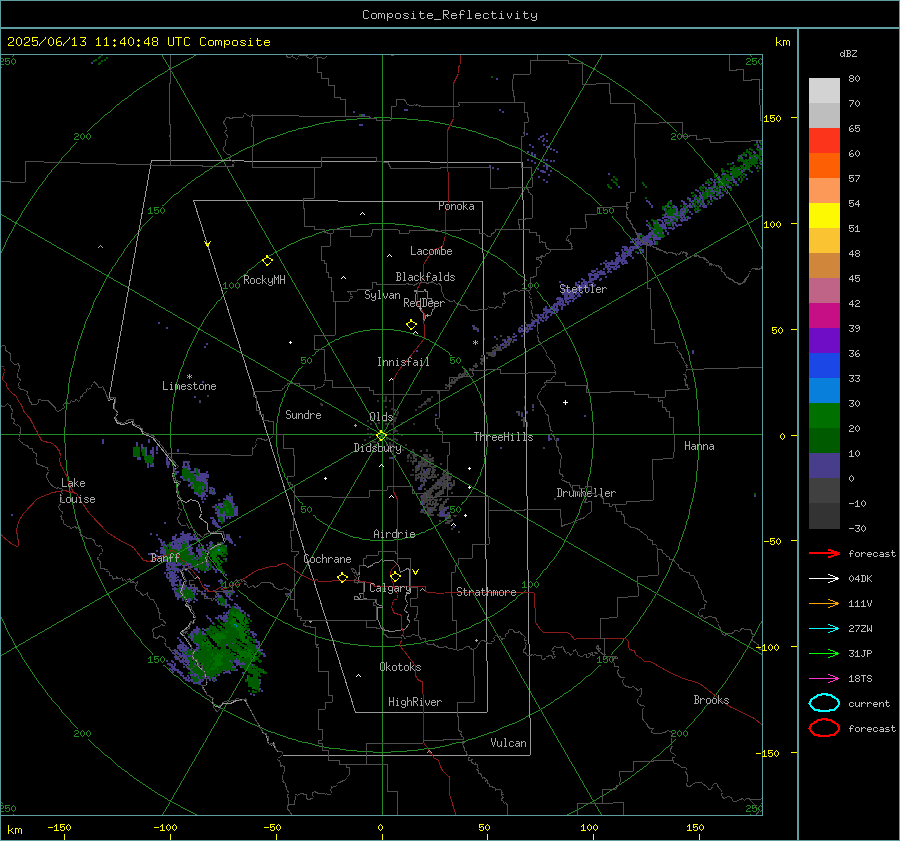This screenshot has height=841, width=900.
Task: Click the Banff label on map
Action: click(x=165, y=558)
